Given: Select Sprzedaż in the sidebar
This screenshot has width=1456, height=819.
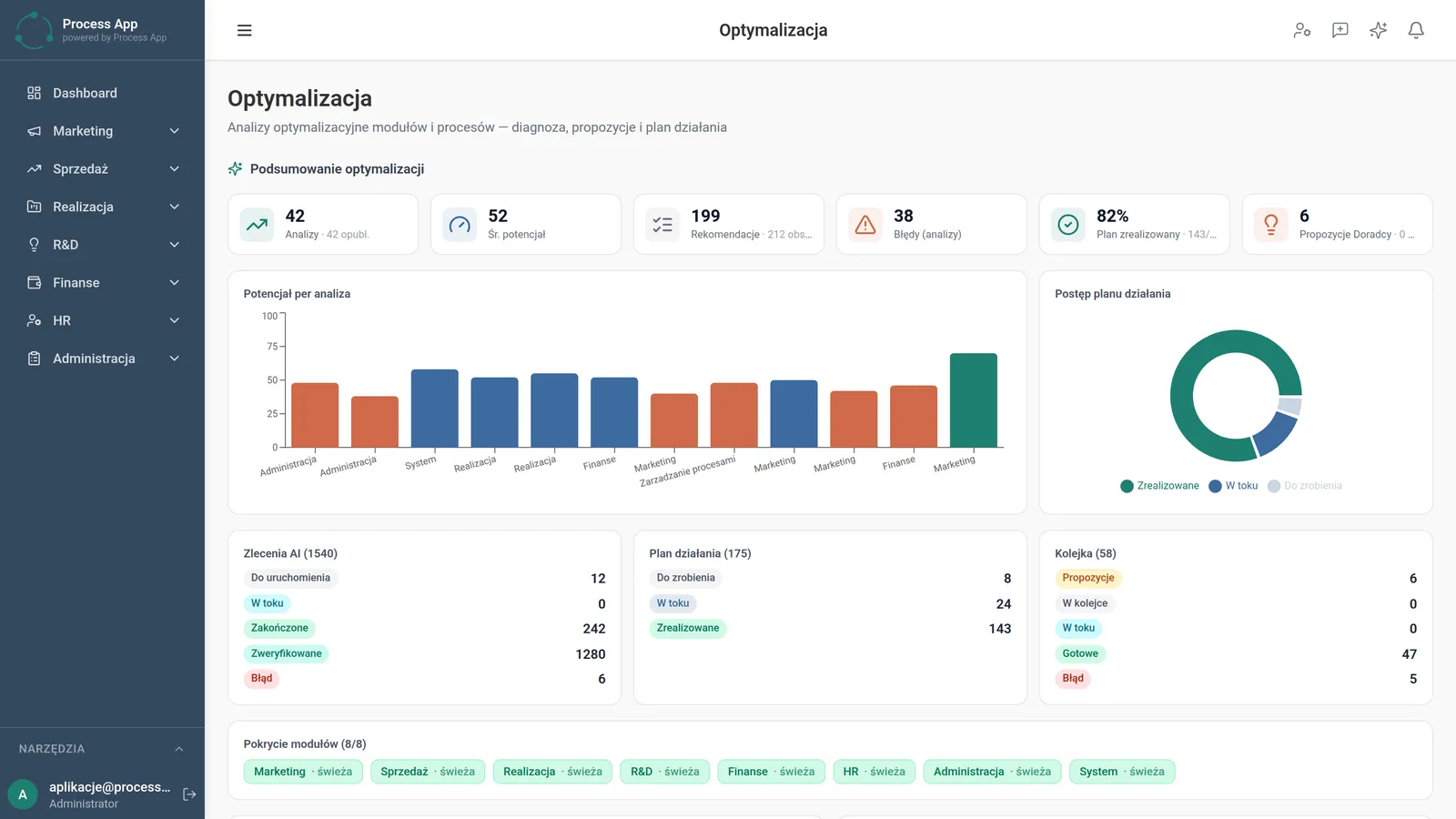Looking at the screenshot, I should tap(102, 169).
